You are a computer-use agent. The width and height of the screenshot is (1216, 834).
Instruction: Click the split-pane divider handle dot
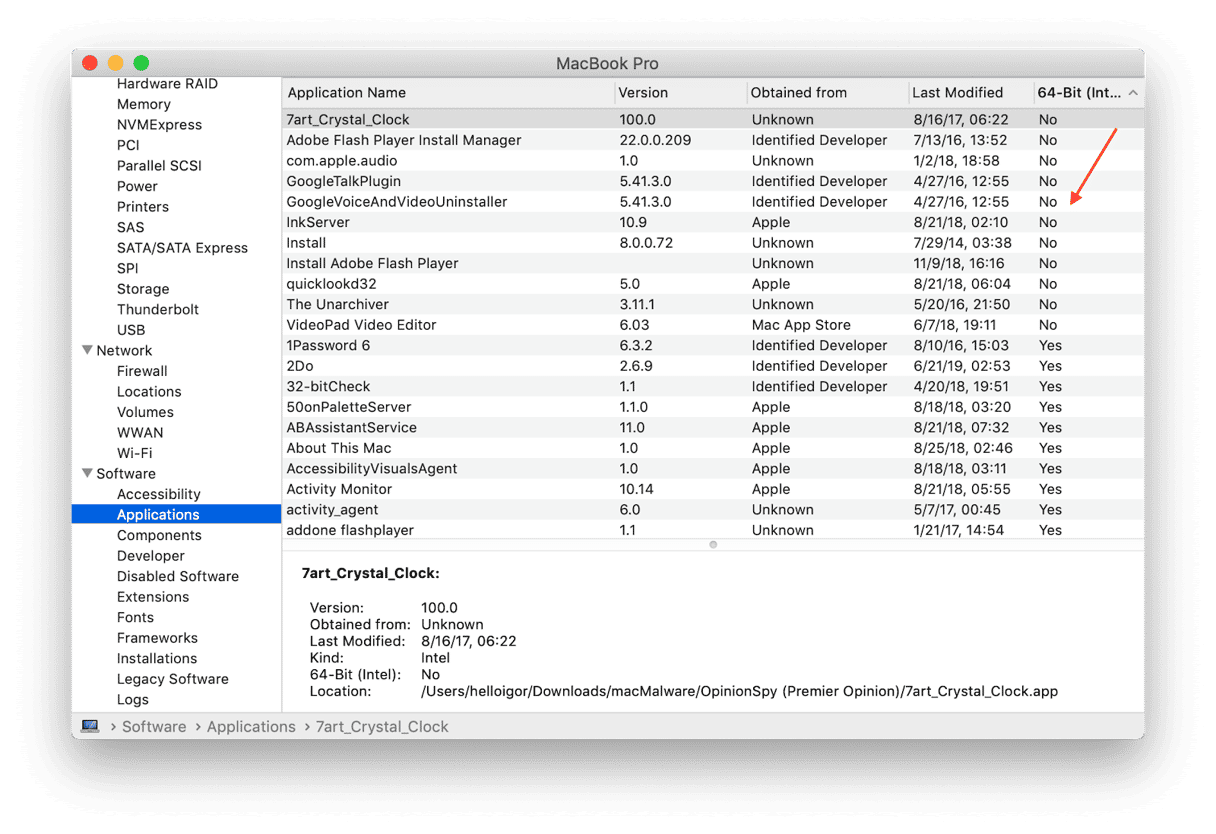(x=713, y=545)
